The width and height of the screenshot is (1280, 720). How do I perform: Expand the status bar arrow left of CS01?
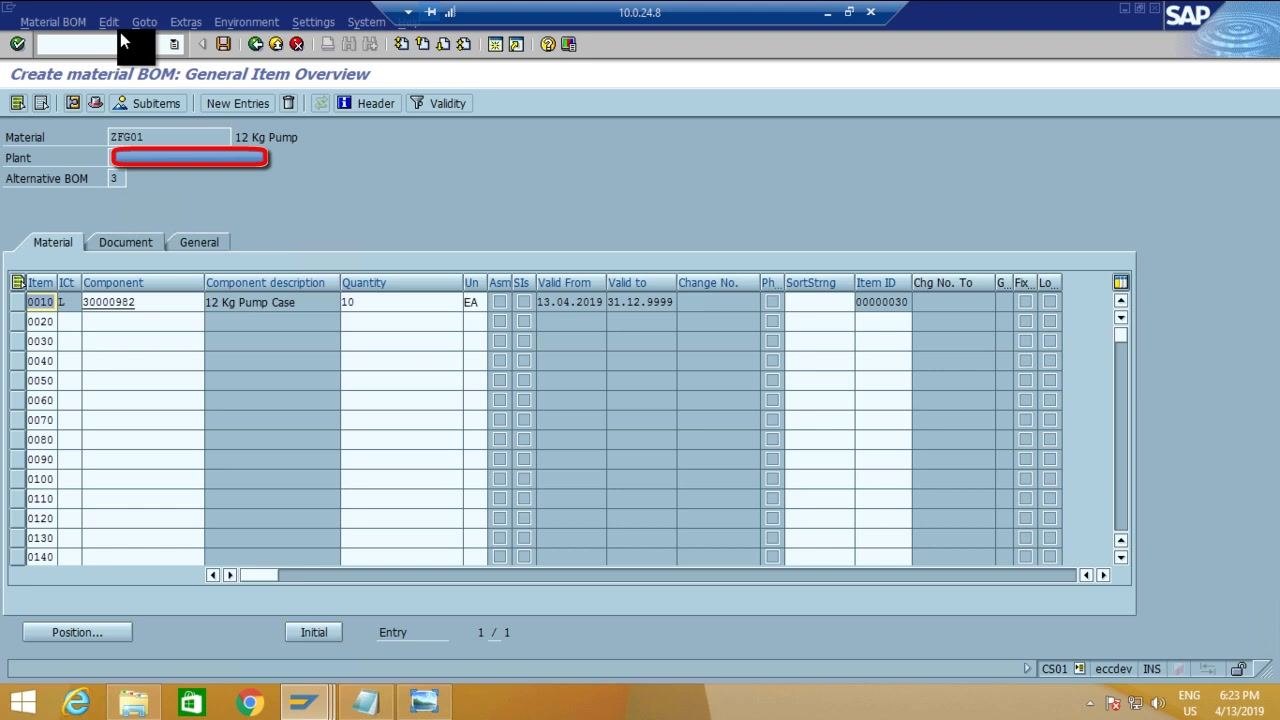click(1027, 669)
